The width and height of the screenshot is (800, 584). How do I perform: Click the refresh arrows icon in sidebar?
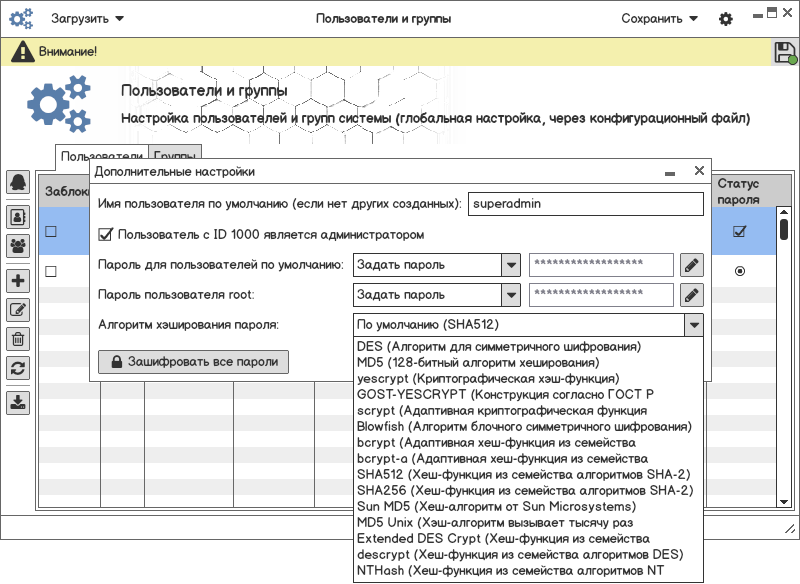17,368
